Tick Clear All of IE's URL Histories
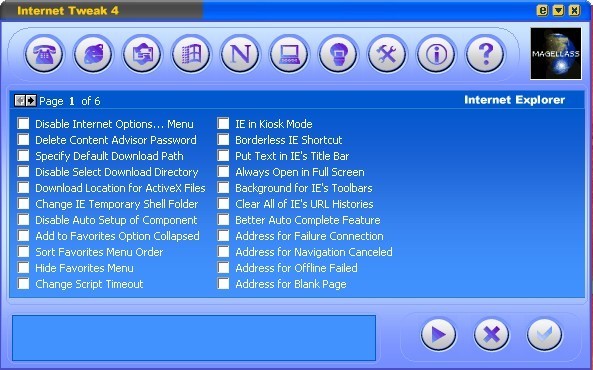The image size is (593, 370). pos(223,204)
